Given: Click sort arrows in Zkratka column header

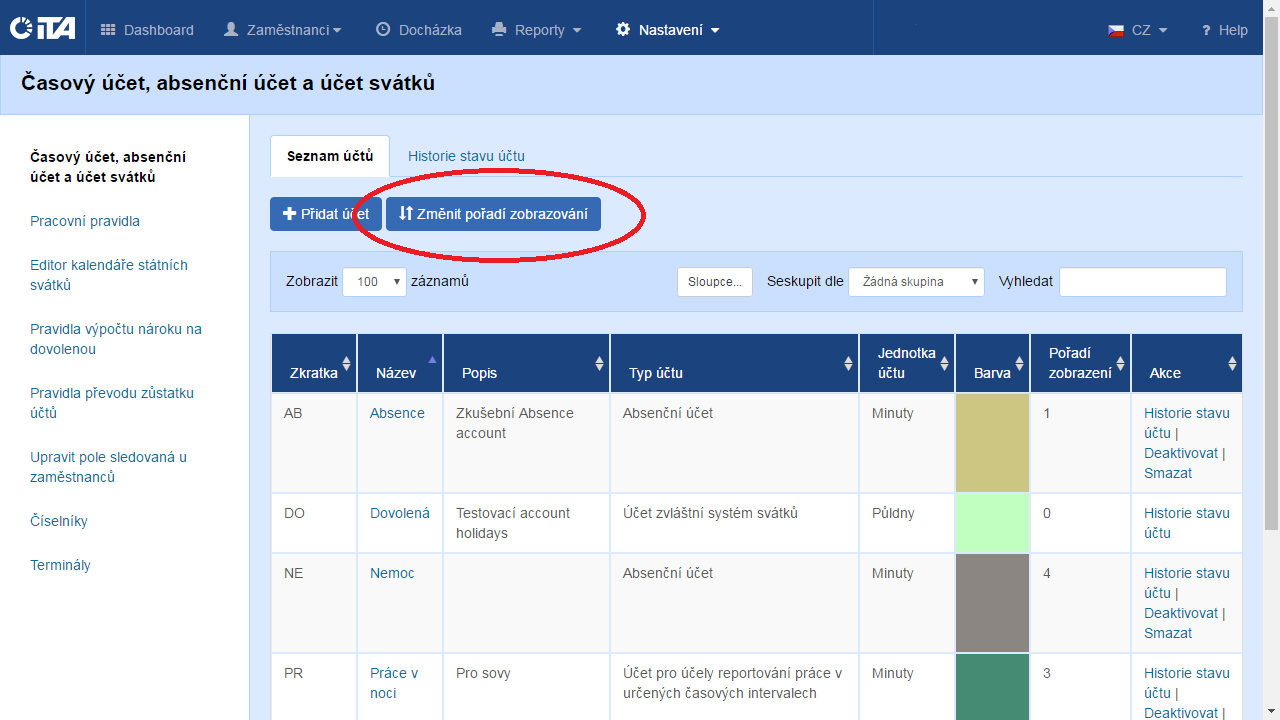Looking at the screenshot, I should [347, 364].
